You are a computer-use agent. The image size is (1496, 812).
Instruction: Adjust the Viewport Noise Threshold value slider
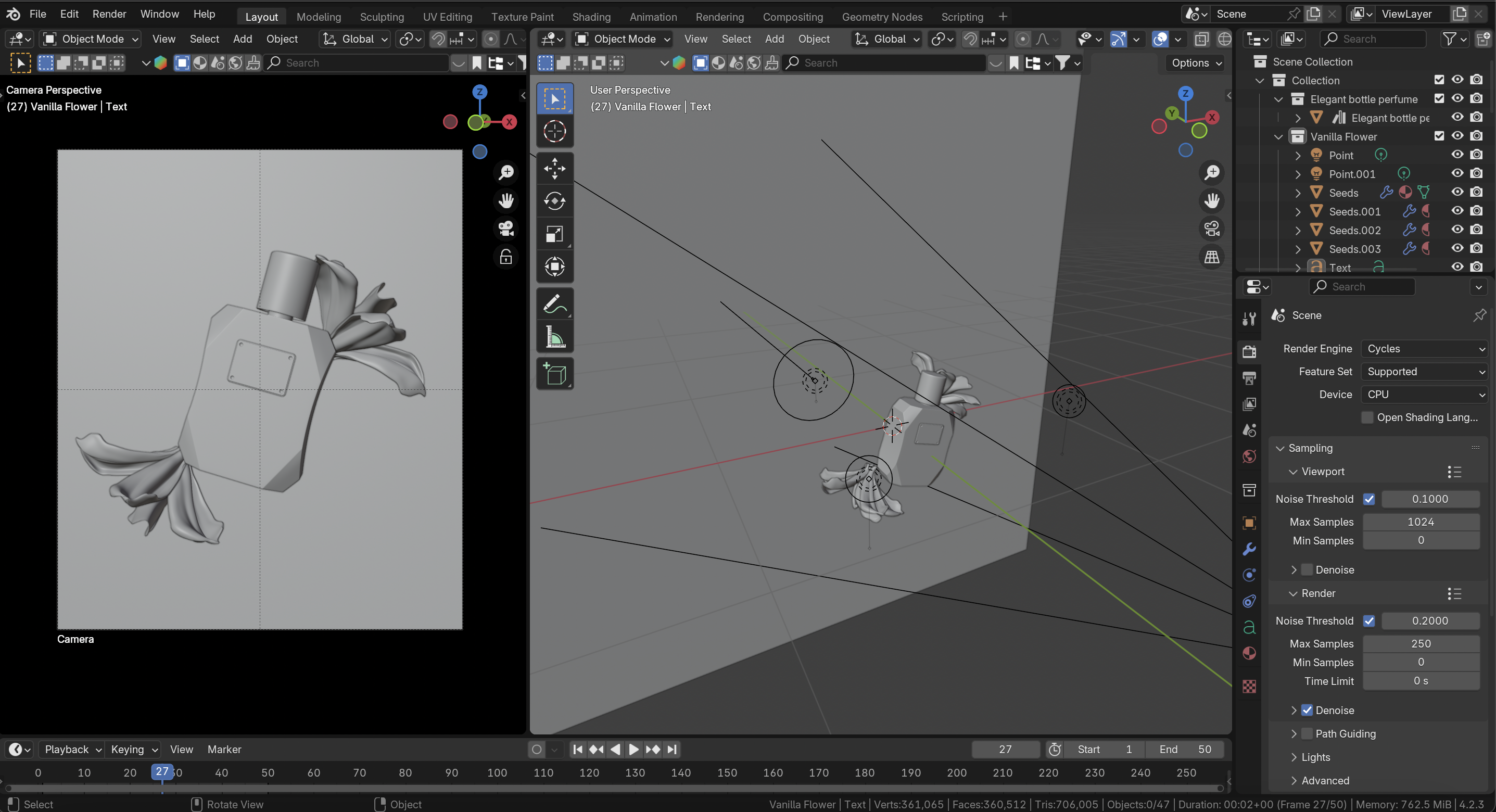(x=1430, y=498)
